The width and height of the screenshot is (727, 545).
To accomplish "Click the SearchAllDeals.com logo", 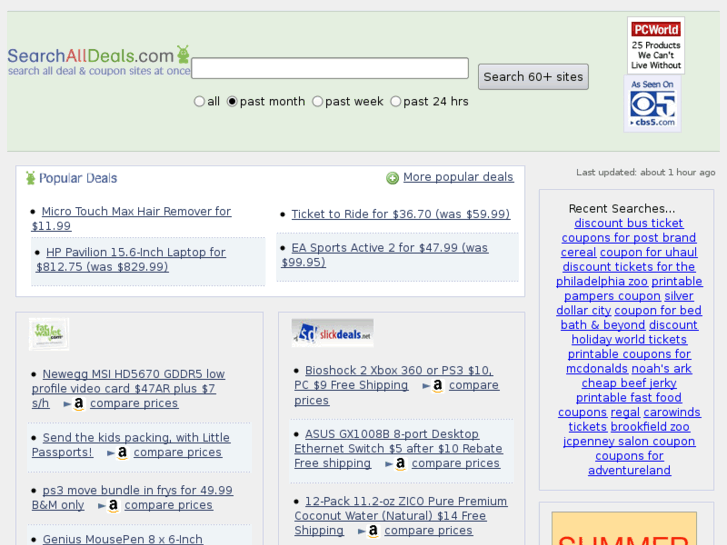I will [99, 61].
